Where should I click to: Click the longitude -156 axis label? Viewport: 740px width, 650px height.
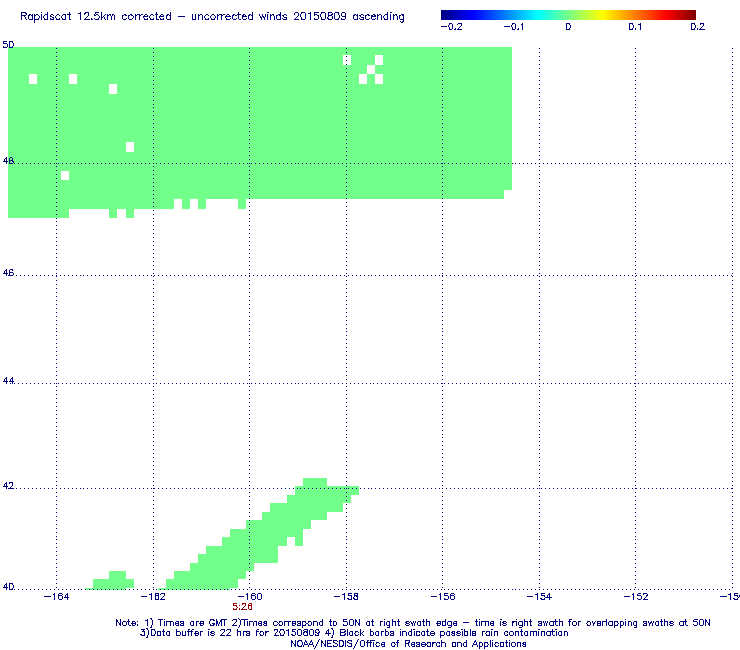point(443,597)
